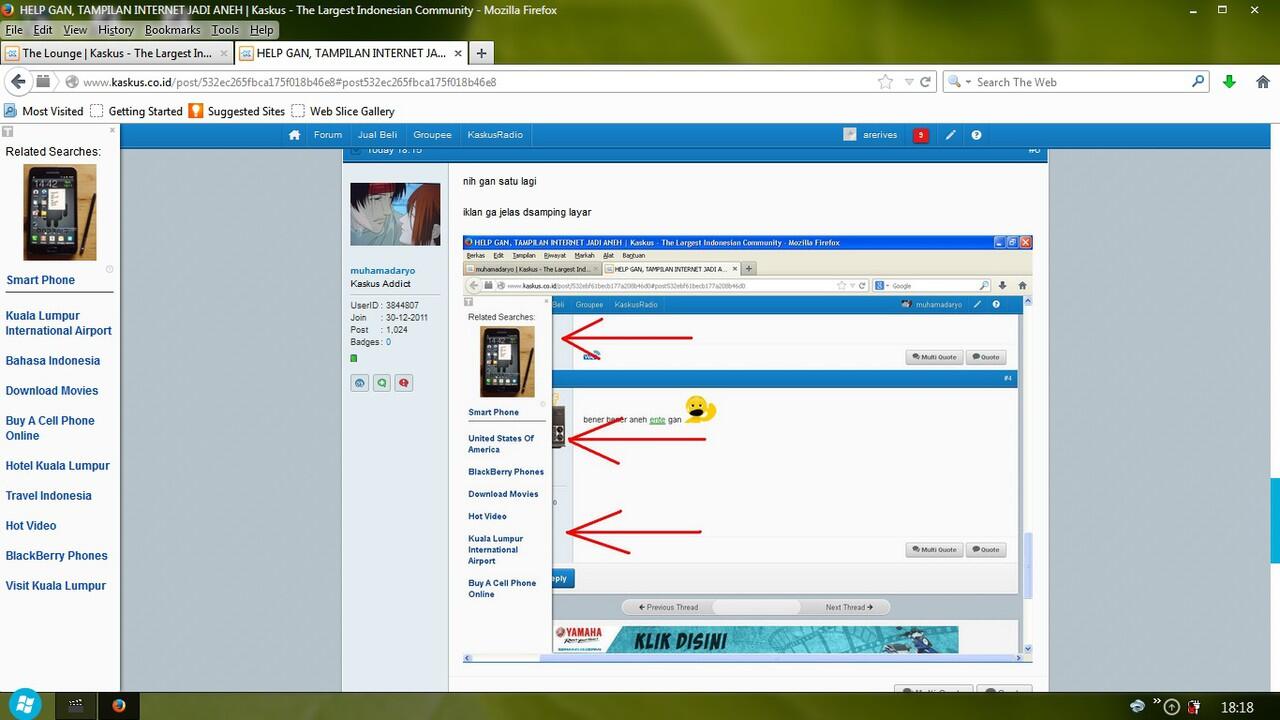Click the red report icon under muhamadaryo's profile

(404, 383)
